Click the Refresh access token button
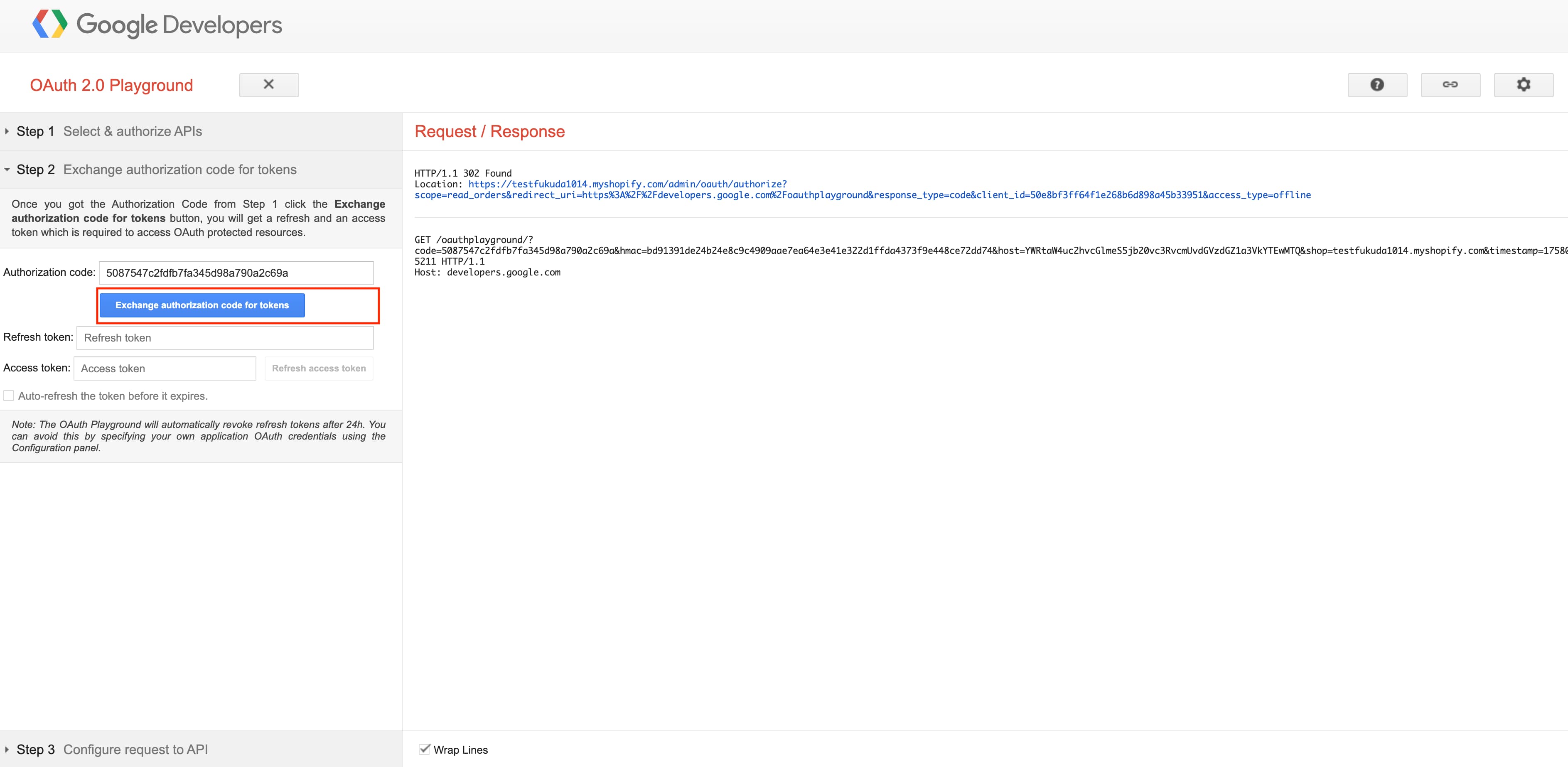 (x=319, y=368)
